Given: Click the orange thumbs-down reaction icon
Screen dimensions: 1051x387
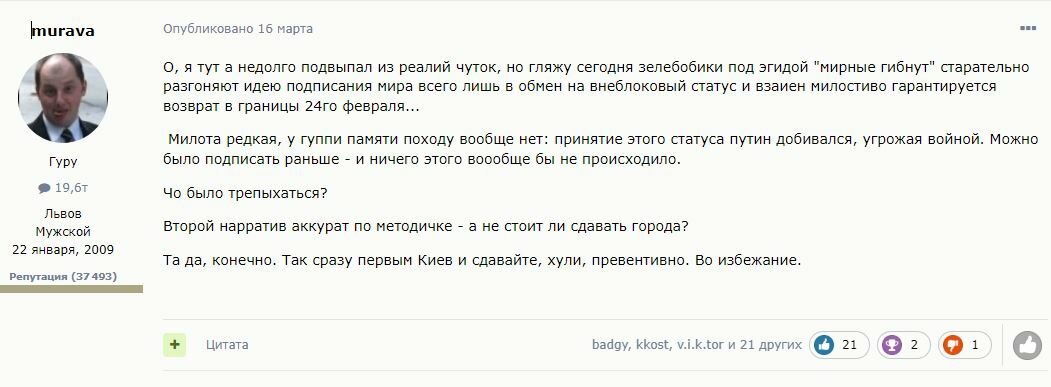Looking at the screenshot, I should (952, 345).
